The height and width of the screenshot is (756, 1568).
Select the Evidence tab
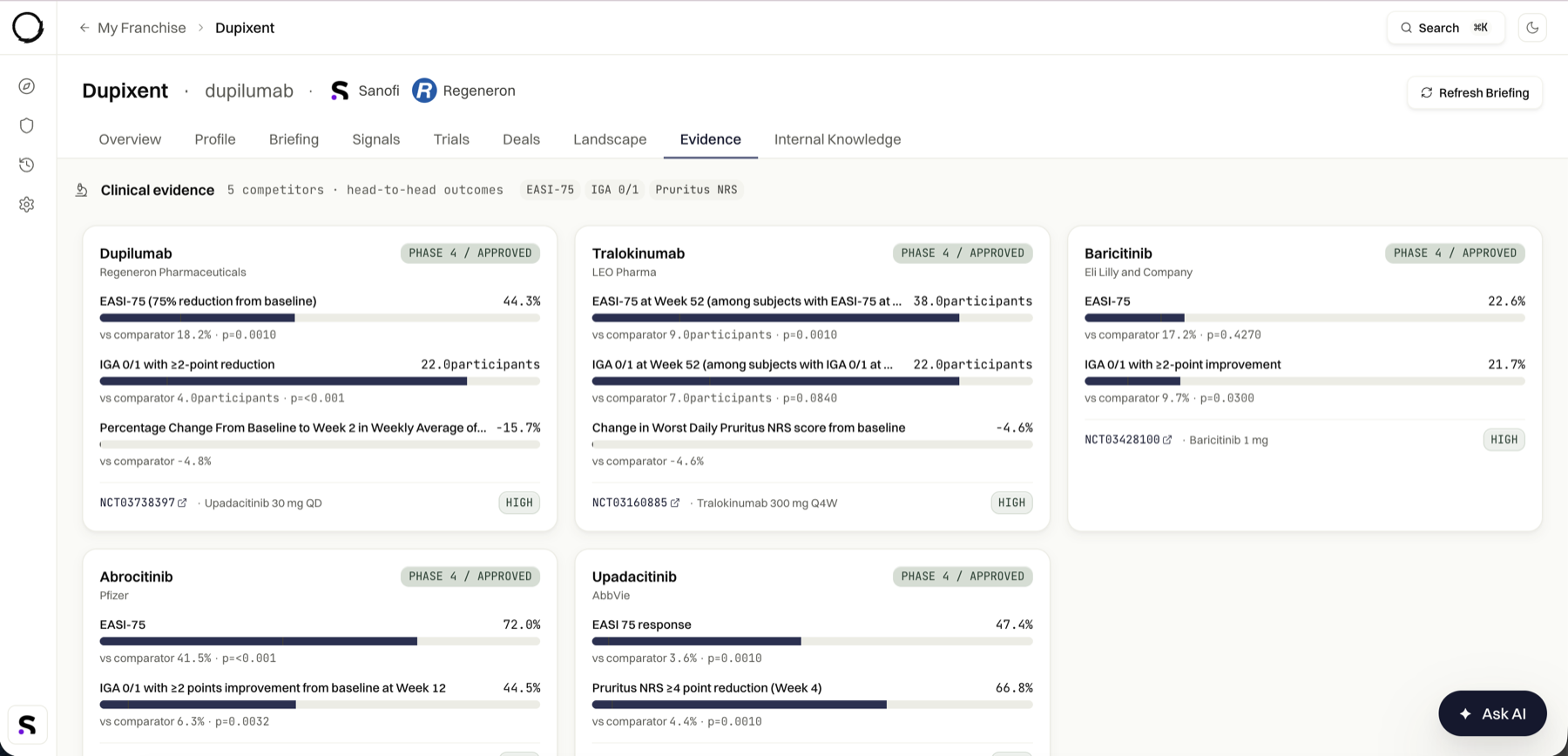(x=711, y=139)
